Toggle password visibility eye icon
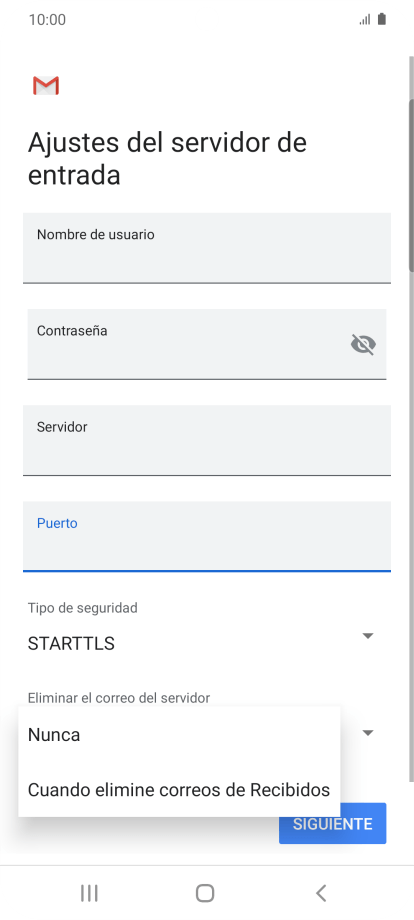This screenshot has width=414, height=920. tap(363, 344)
